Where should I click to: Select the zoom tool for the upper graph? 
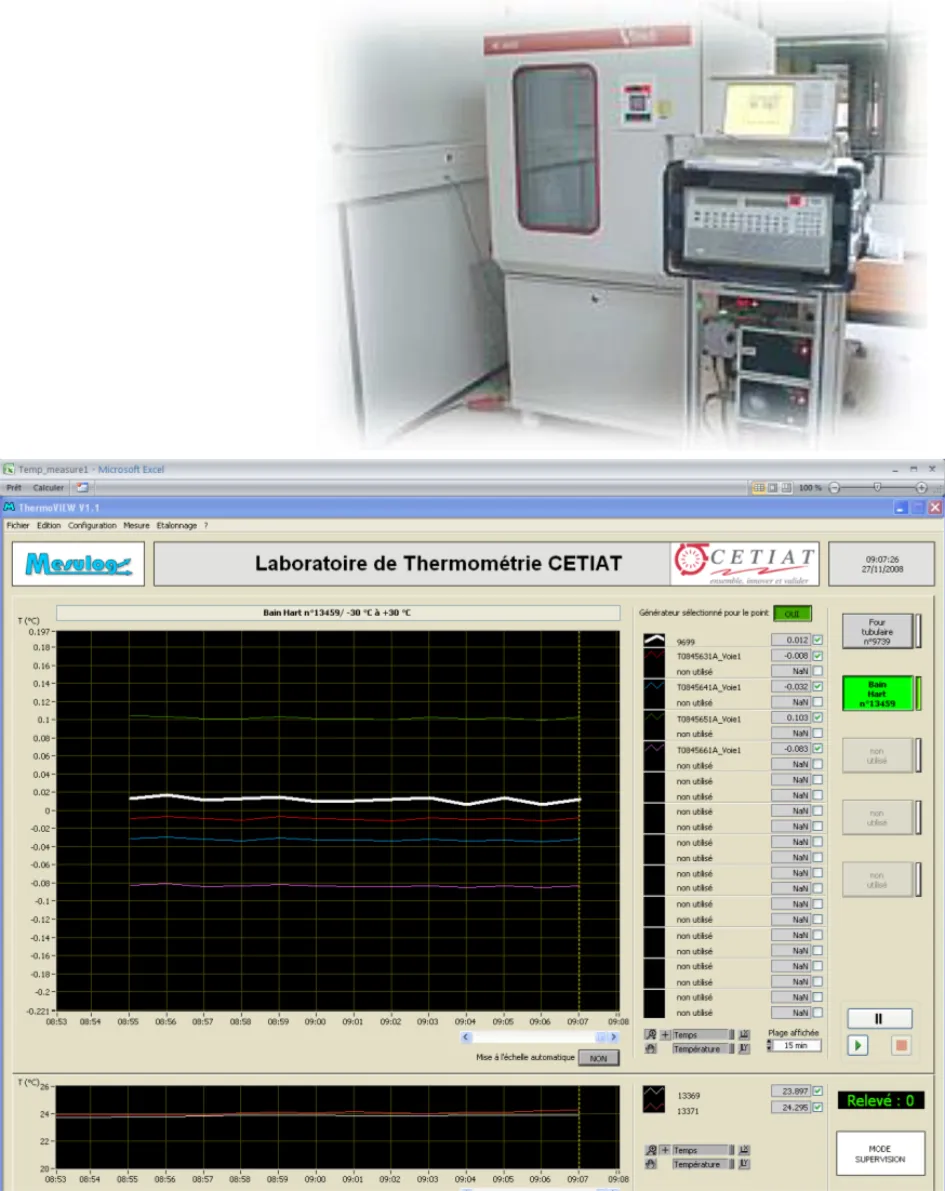click(x=650, y=1035)
